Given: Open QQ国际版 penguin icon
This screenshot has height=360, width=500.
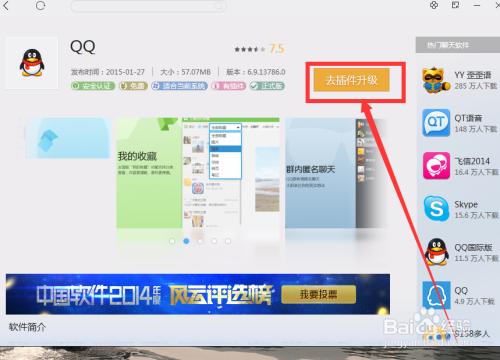Looking at the screenshot, I should tap(436, 252).
